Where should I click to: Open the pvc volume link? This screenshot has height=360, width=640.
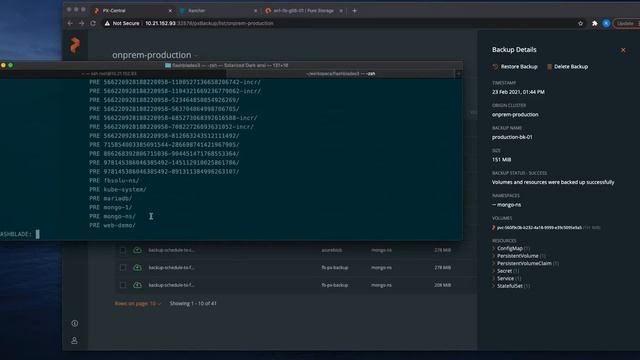click(x=539, y=228)
